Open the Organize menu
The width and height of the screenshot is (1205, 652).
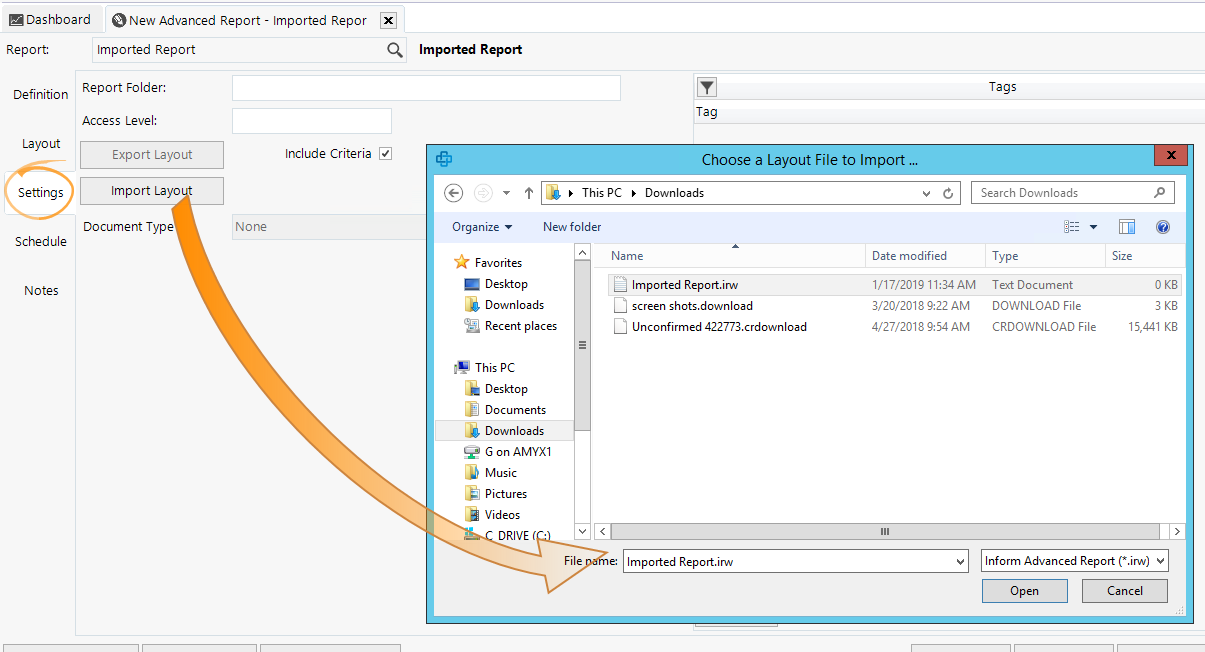479,226
